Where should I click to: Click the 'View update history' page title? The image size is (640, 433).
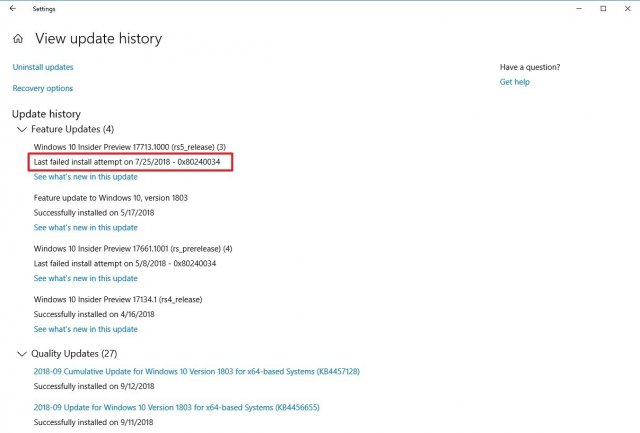point(98,39)
